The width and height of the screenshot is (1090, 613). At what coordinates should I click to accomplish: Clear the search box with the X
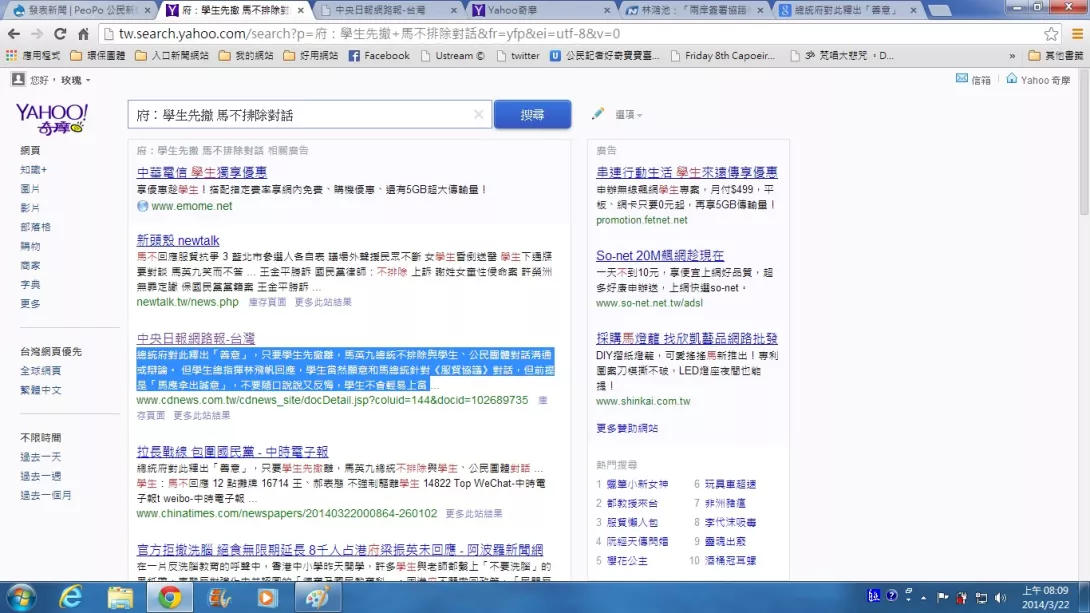click(478, 115)
